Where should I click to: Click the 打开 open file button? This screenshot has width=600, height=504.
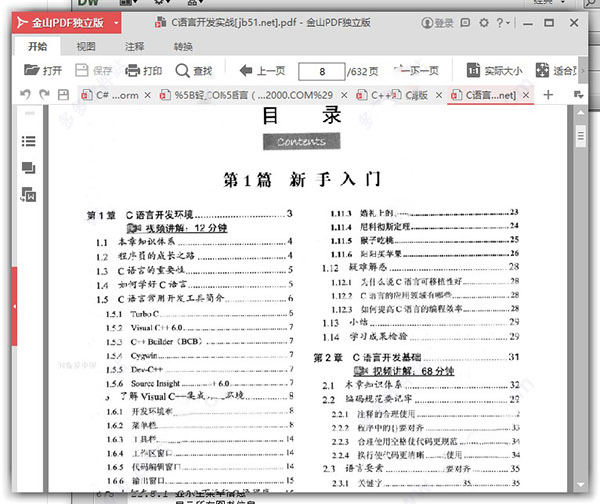(x=43, y=71)
